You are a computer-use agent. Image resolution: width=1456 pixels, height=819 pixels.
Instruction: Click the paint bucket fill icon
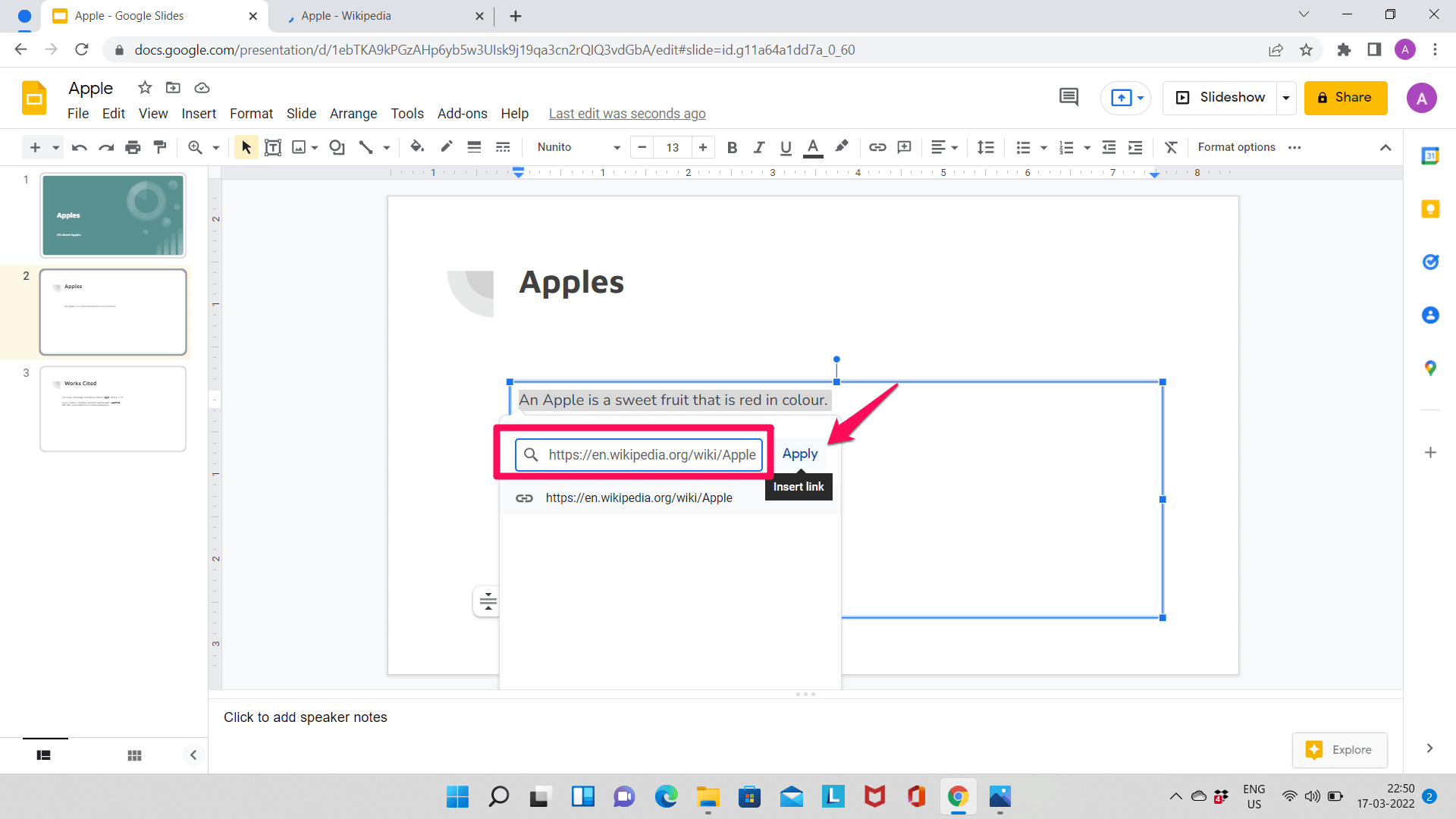coord(416,147)
